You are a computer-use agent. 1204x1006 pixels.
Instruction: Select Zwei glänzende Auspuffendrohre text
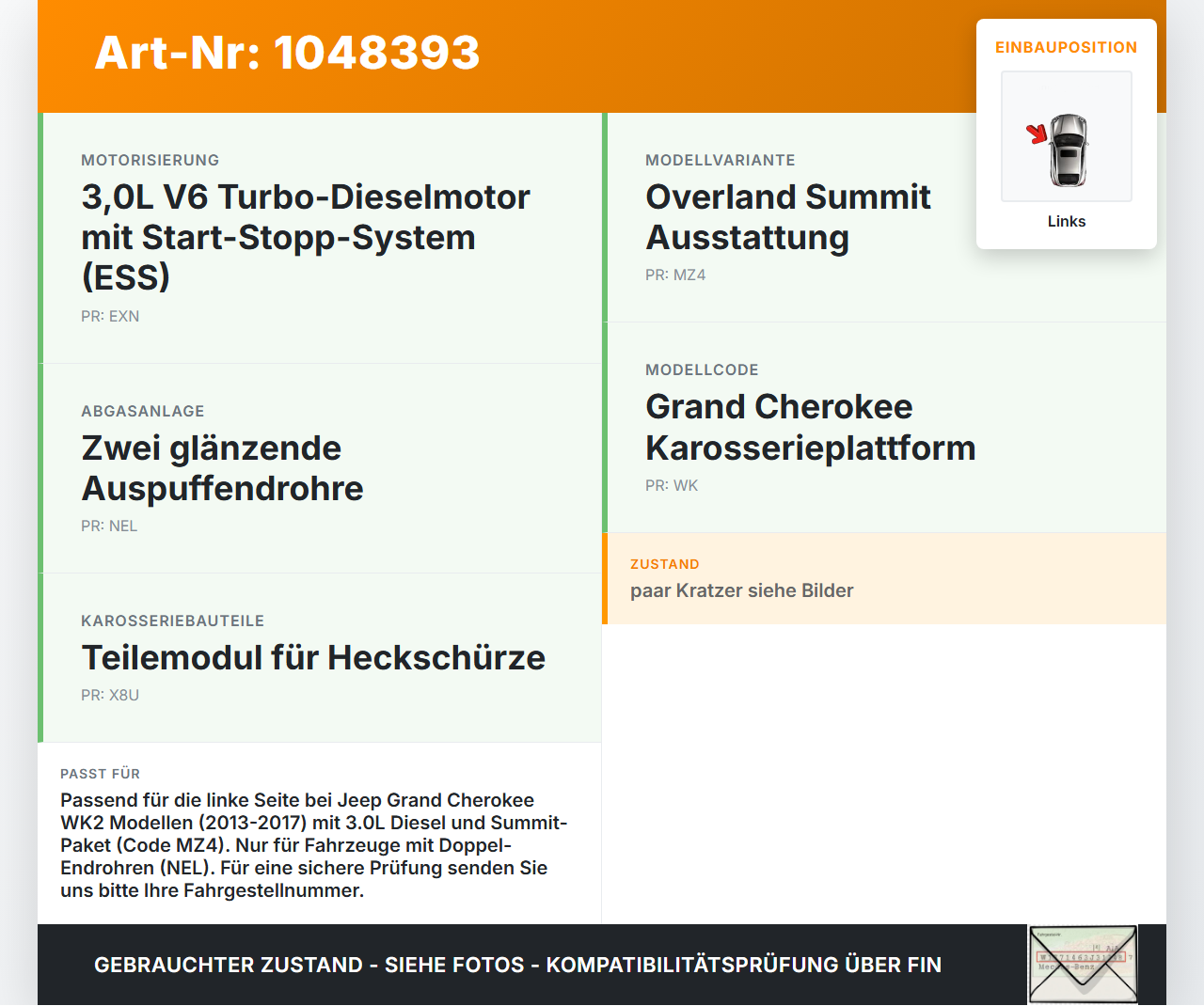click(223, 468)
